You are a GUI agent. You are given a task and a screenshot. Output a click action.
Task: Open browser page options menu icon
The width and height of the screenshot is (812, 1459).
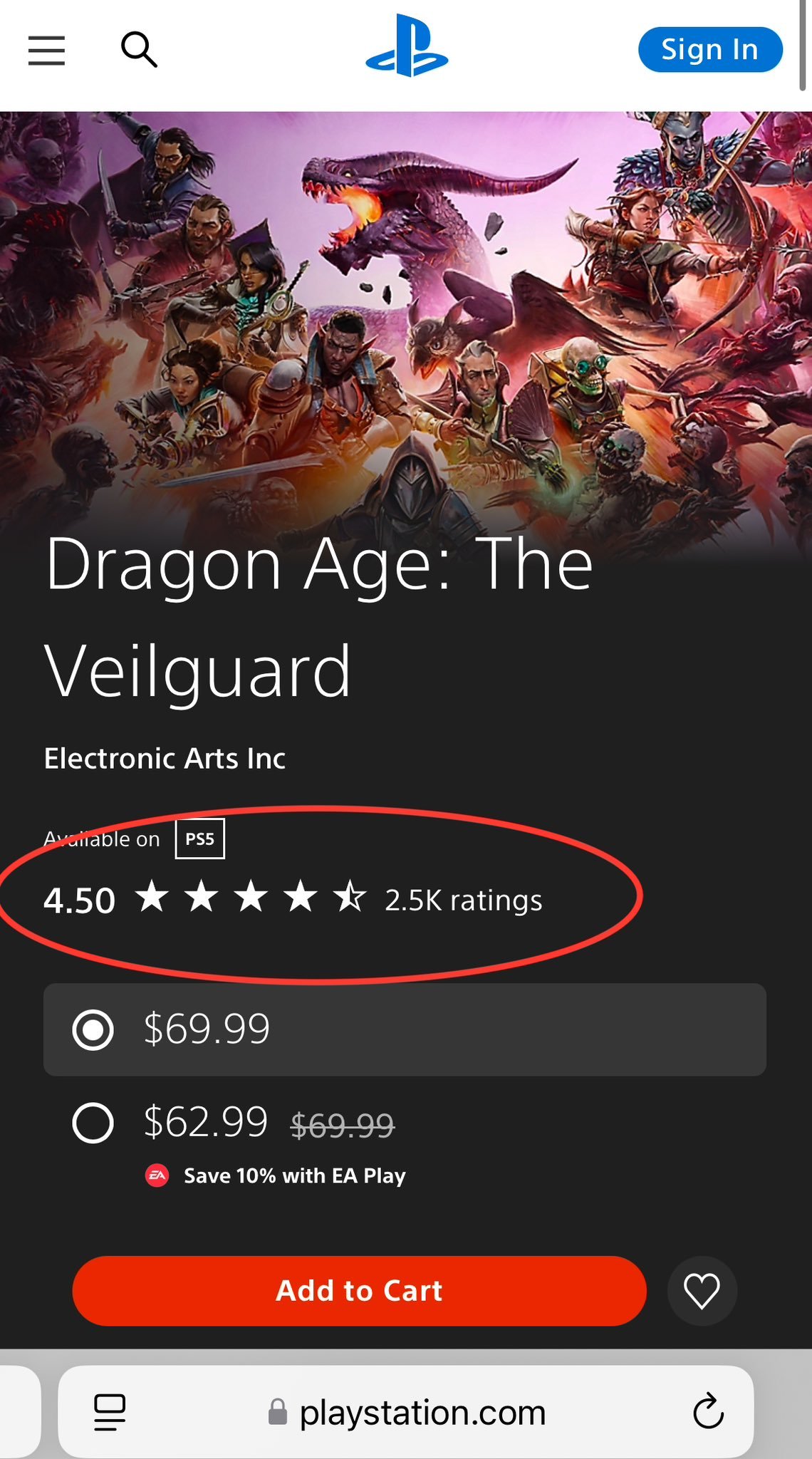pos(110,1412)
